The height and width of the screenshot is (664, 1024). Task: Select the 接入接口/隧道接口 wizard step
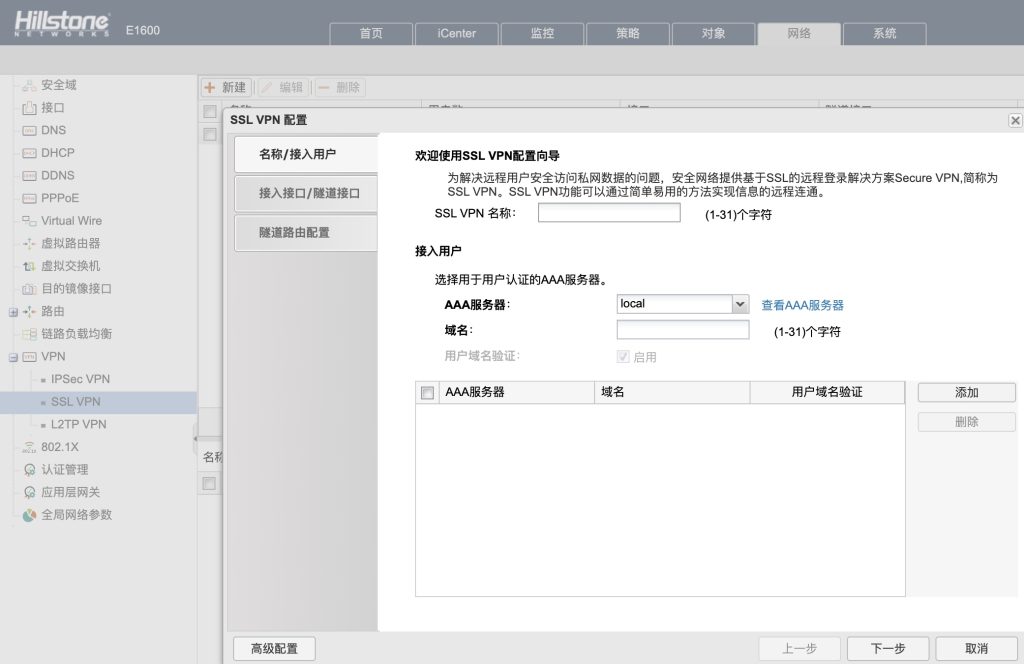click(306, 193)
